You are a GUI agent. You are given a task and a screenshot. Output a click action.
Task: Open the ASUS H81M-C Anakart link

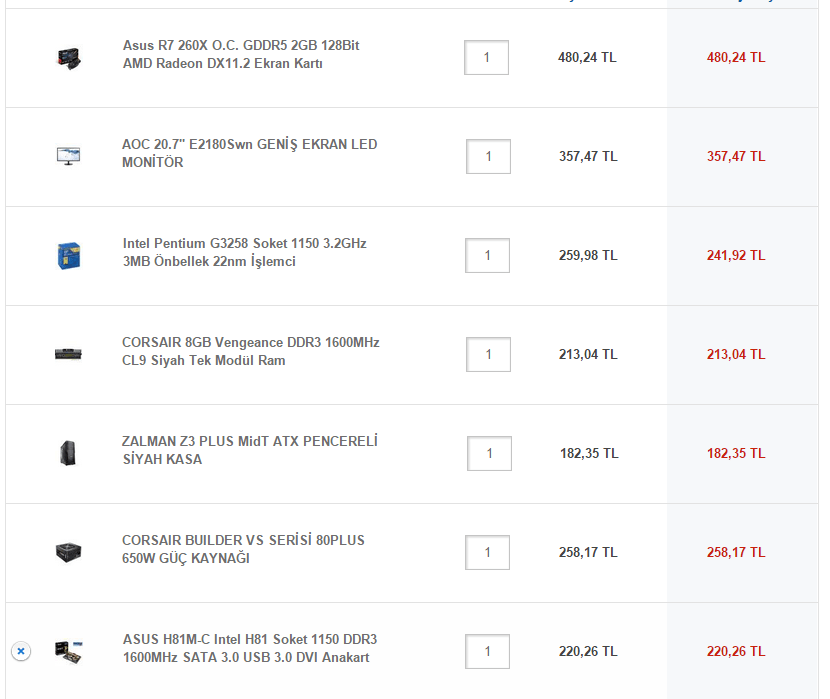pyautogui.click(x=249, y=649)
